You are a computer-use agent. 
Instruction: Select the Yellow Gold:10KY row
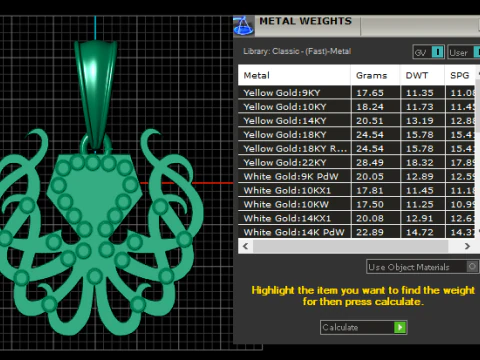coord(357,107)
